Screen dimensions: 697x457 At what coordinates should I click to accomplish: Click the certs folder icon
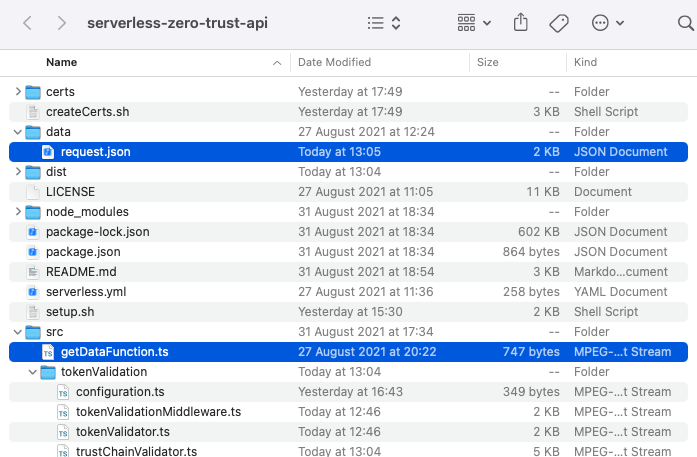point(33,92)
